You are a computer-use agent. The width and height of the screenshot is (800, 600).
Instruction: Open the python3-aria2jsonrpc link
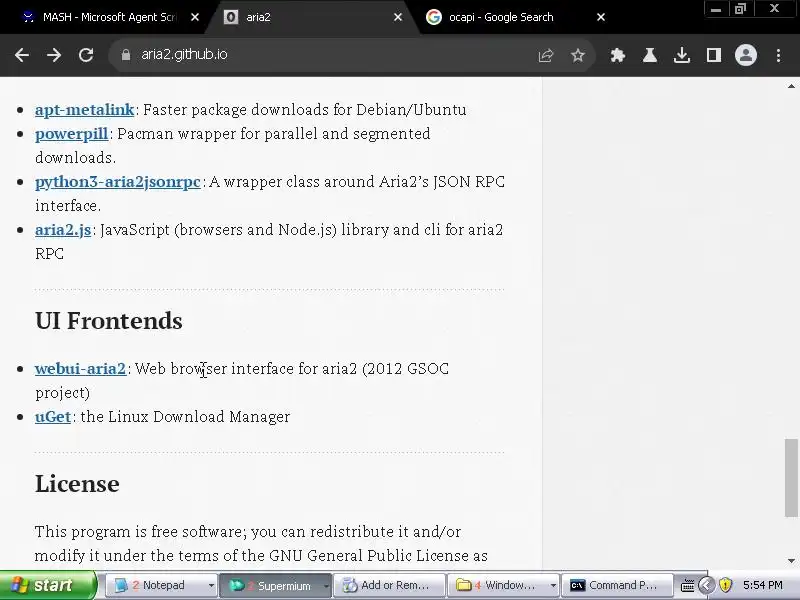pyautogui.click(x=118, y=182)
